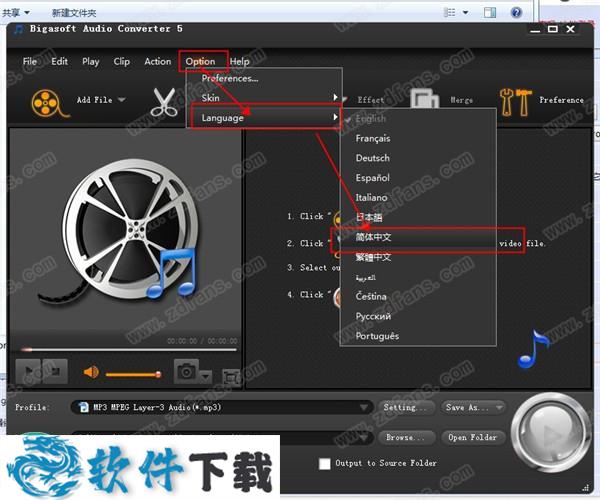Viewport: 600px width, 500px height.
Task: Expand the Language submenu
Action: (x=264, y=118)
